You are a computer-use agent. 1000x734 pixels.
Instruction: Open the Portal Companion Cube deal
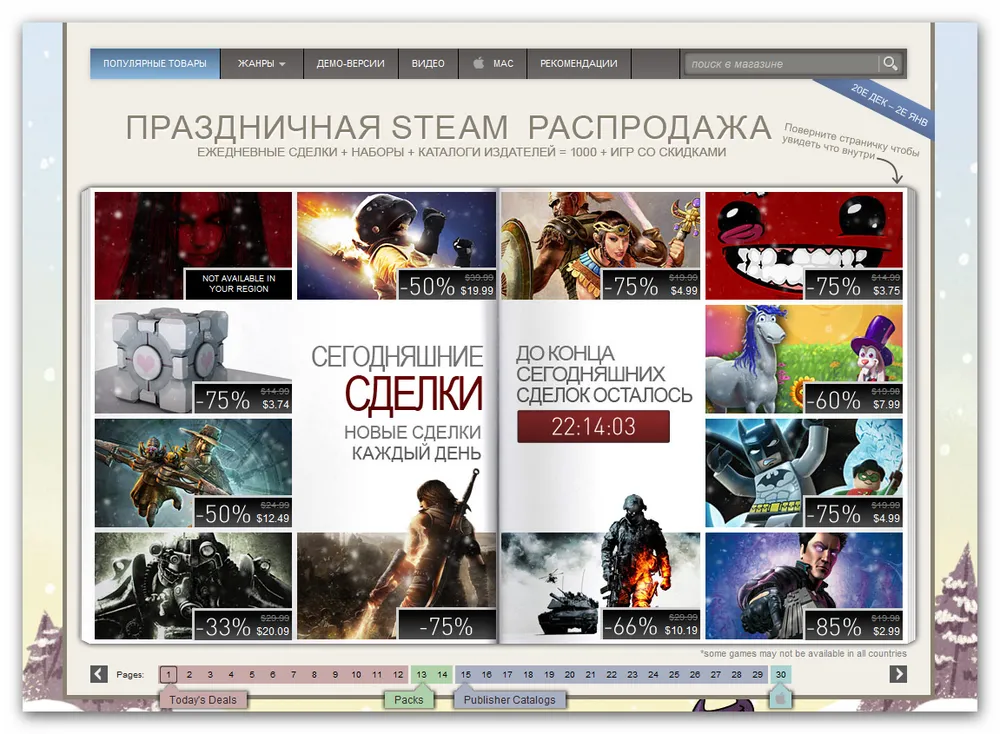click(193, 359)
